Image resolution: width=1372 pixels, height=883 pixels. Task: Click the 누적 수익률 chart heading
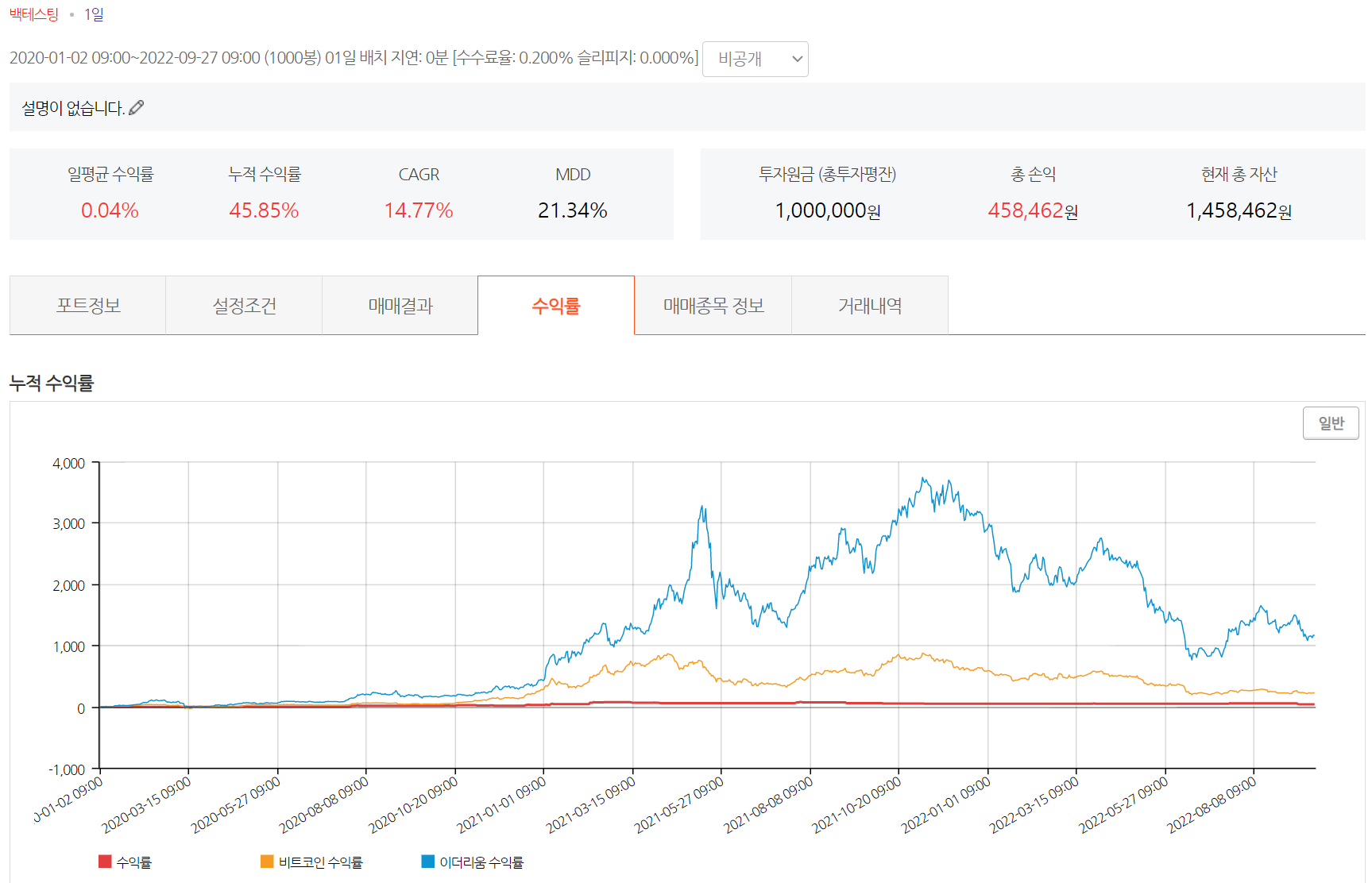(x=52, y=383)
